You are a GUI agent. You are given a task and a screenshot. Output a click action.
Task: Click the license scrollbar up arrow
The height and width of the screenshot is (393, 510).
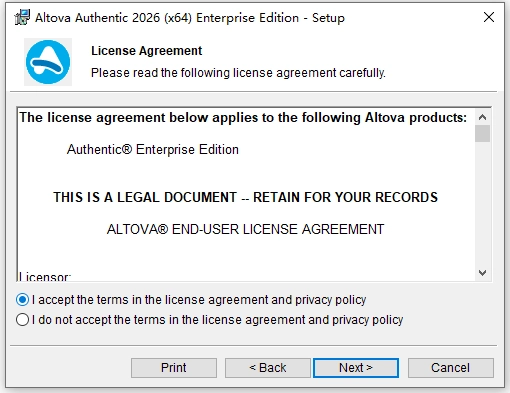coord(482,117)
